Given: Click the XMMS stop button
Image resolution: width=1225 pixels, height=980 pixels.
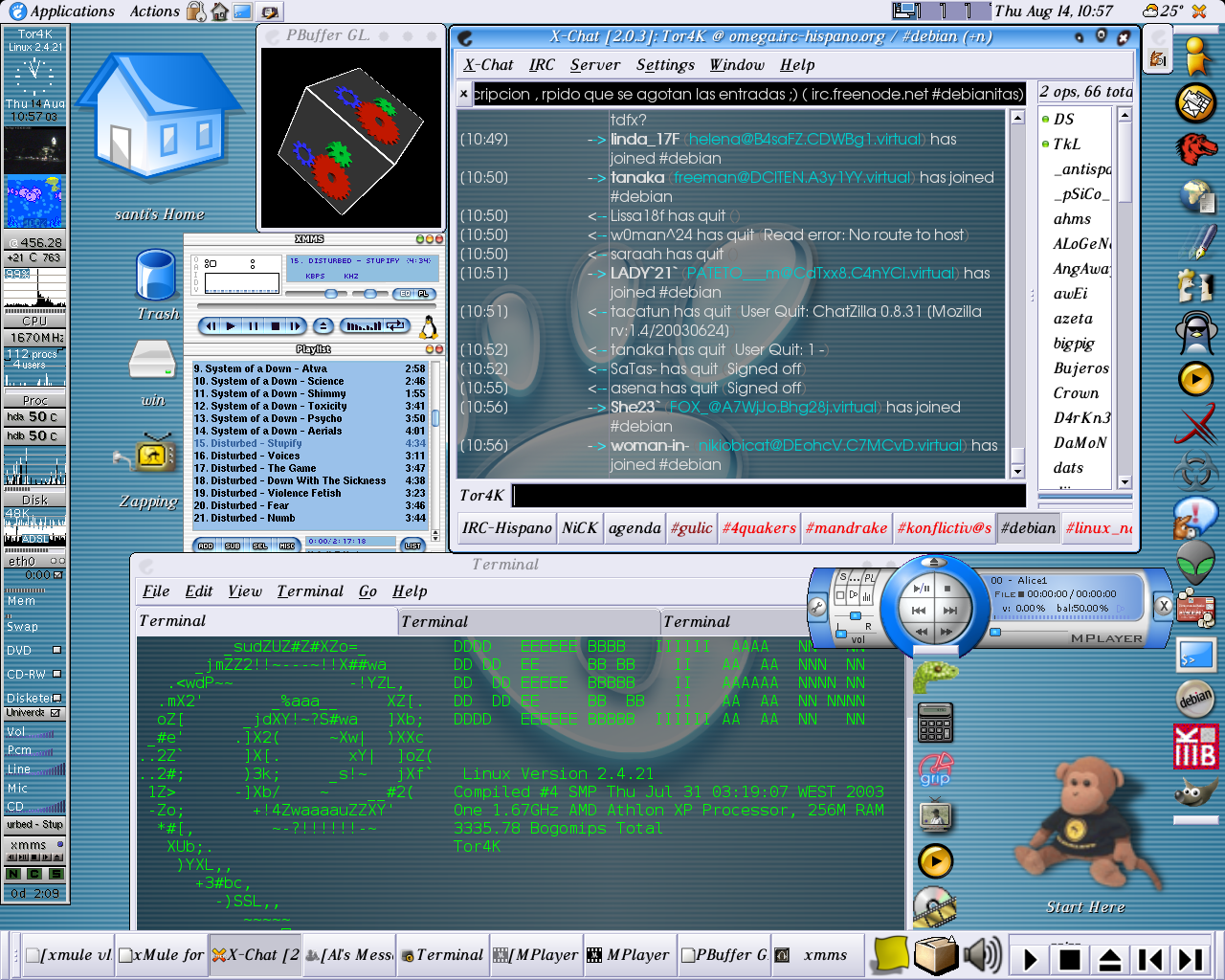Looking at the screenshot, I should (275, 326).
